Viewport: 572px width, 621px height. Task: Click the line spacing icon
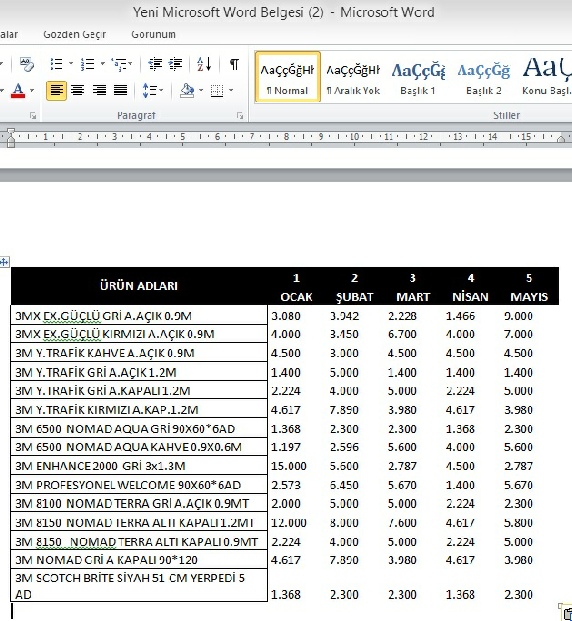(x=149, y=90)
